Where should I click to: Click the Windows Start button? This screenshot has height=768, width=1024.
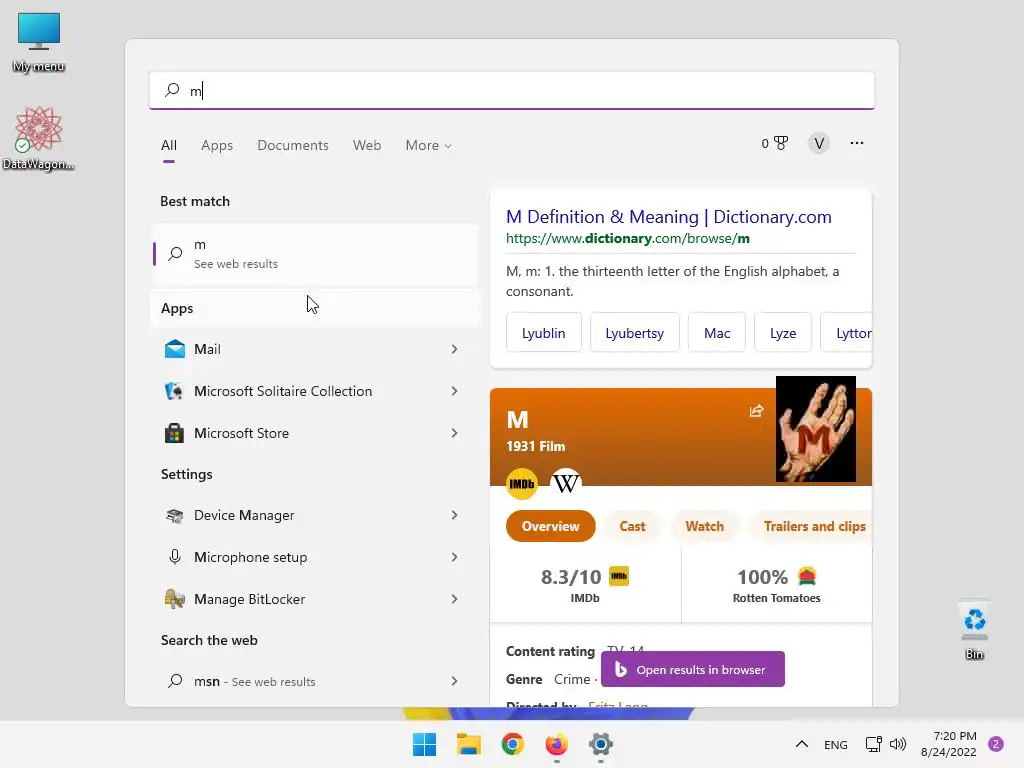(424, 744)
